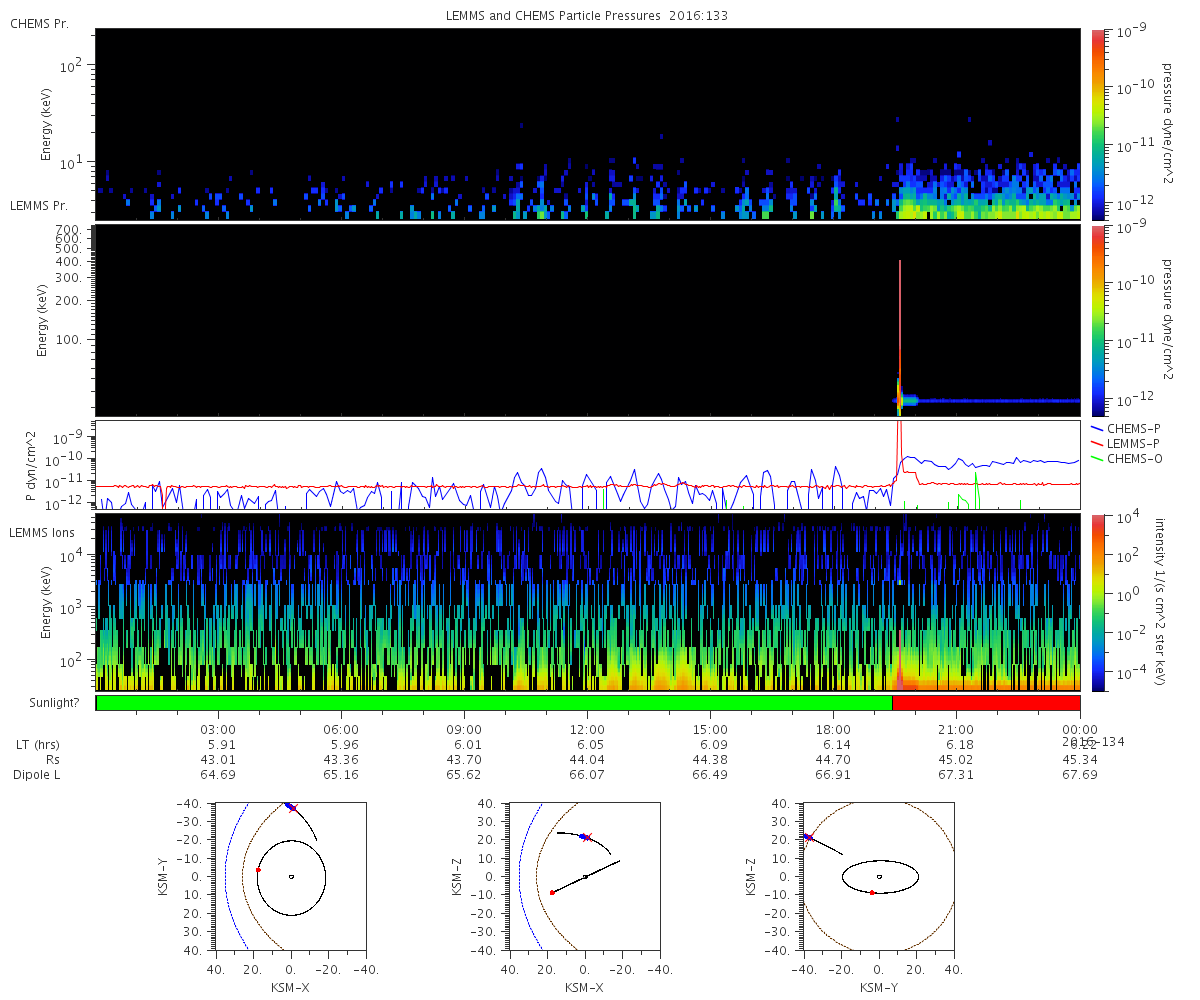
Task: Click the LEMMS Ions intensity color bar
Action: pos(1098,602)
